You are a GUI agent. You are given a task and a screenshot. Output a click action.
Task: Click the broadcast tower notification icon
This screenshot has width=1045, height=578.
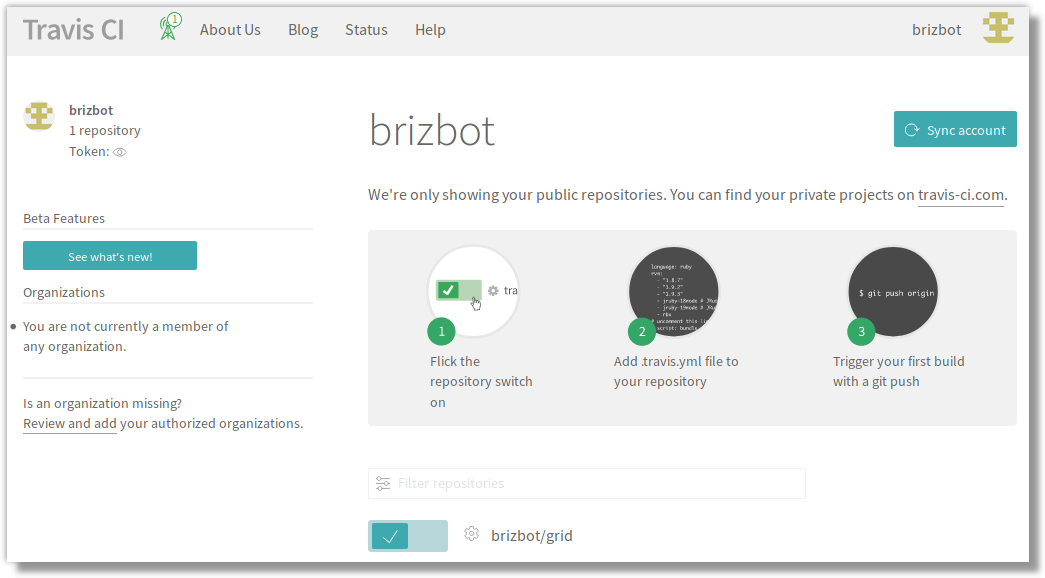pyautogui.click(x=170, y=28)
